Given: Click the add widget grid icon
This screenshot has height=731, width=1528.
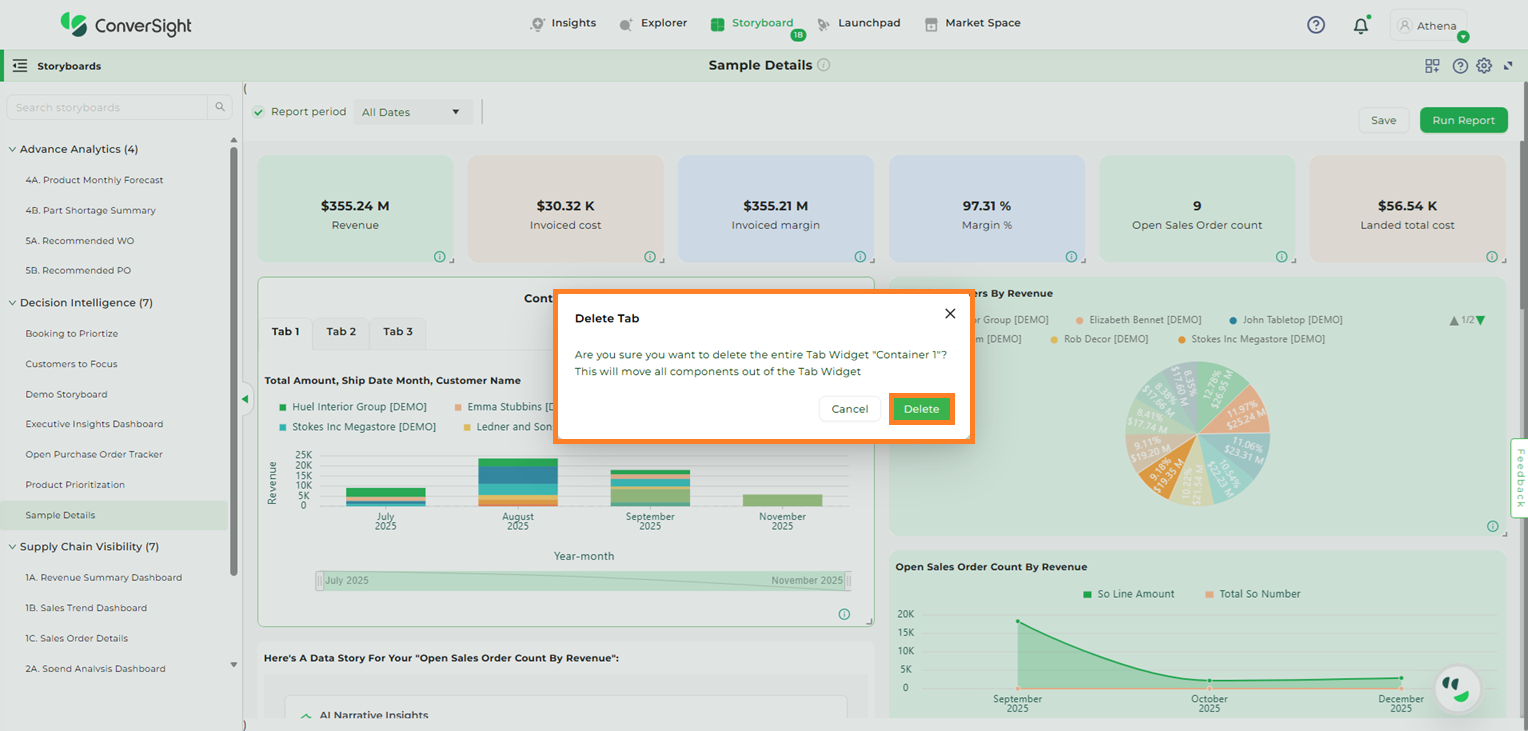Looking at the screenshot, I should (x=1433, y=66).
